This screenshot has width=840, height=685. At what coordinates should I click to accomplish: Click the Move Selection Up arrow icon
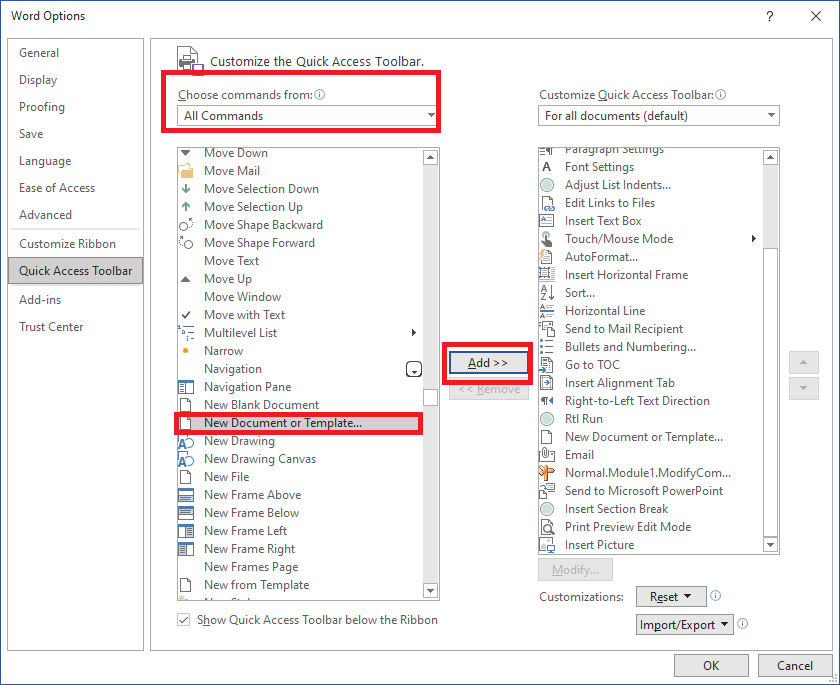(x=186, y=207)
